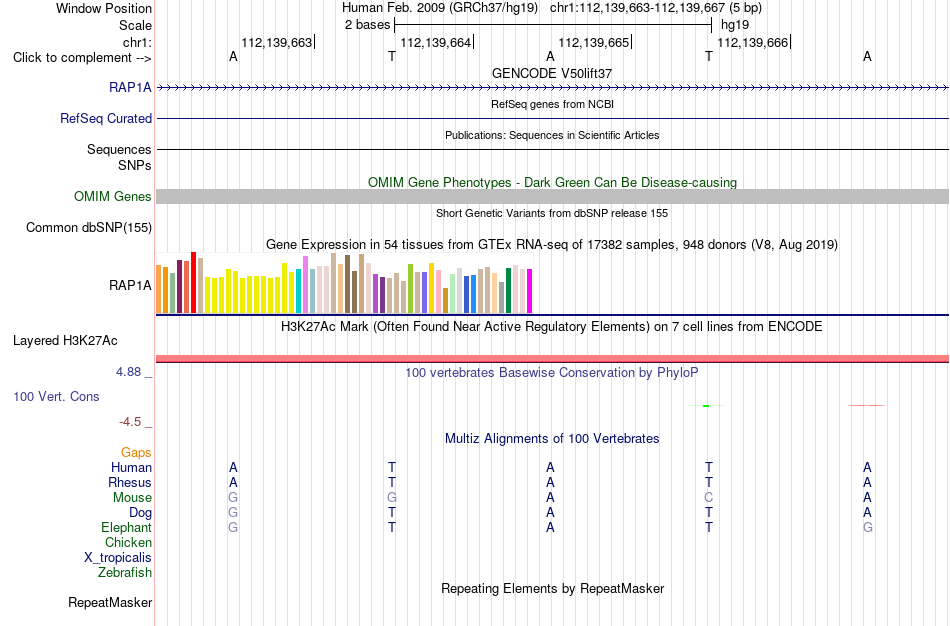Screen dimensions: 950x626
Task: Click the gray OMIM Genes item bar
Action: (x=552, y=196)
